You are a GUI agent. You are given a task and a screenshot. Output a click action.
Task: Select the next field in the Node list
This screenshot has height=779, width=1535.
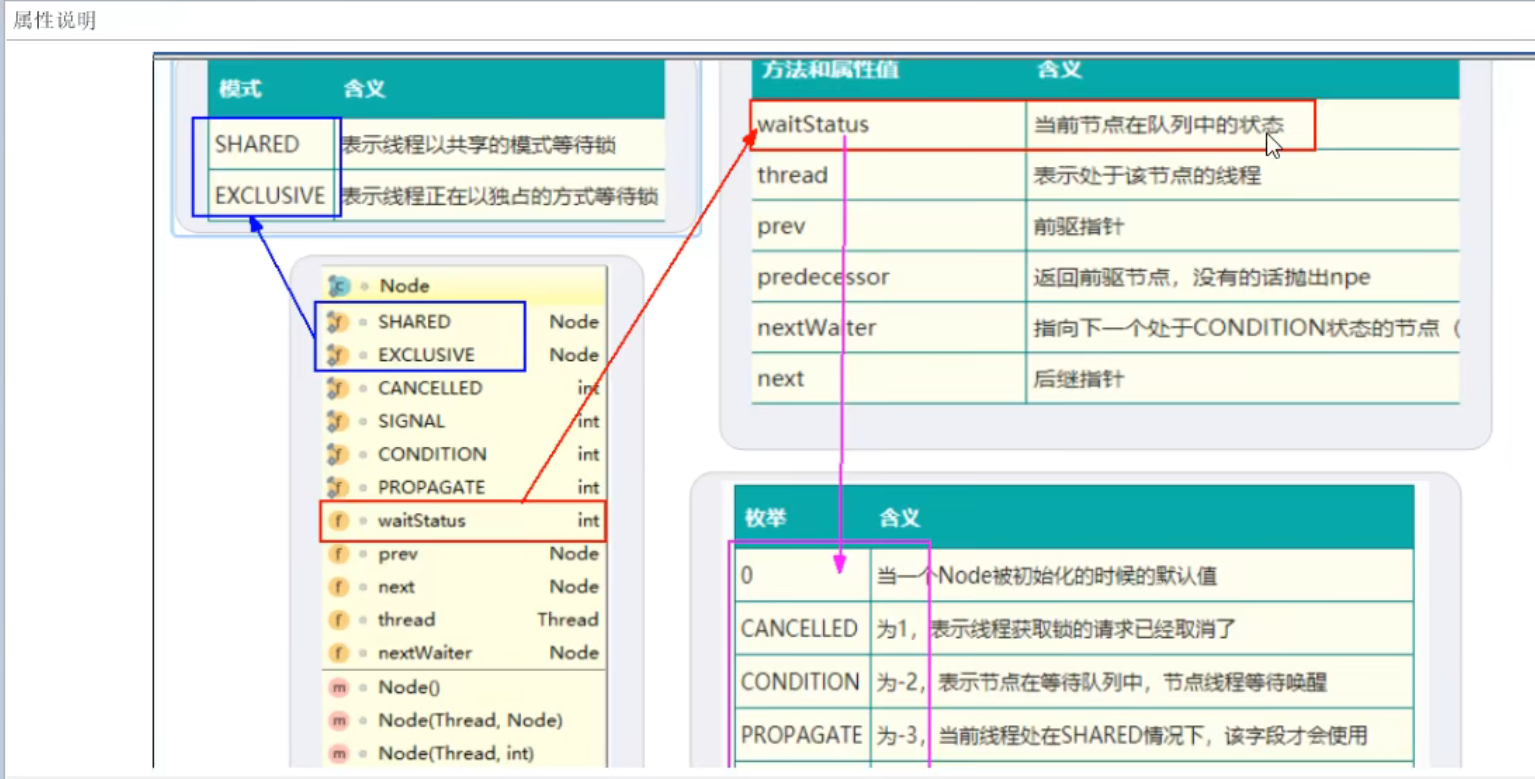[464, 587]
